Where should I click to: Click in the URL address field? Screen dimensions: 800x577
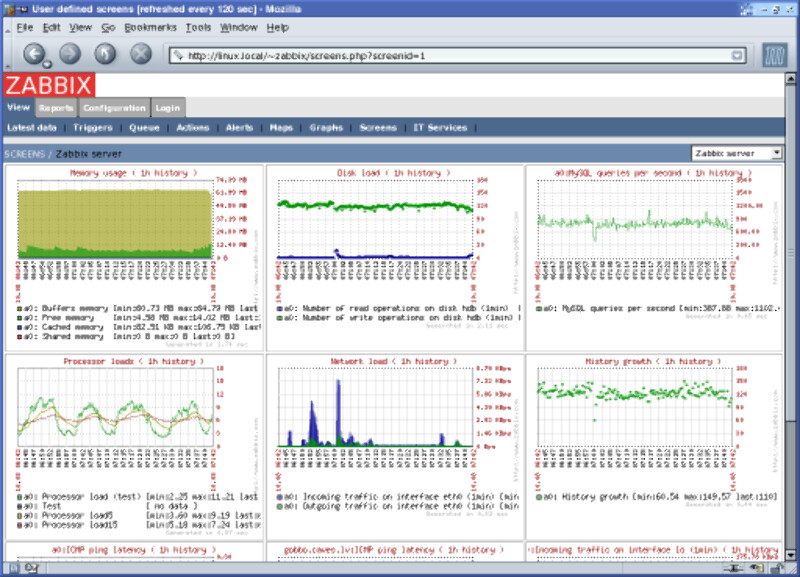coord(450,55)
